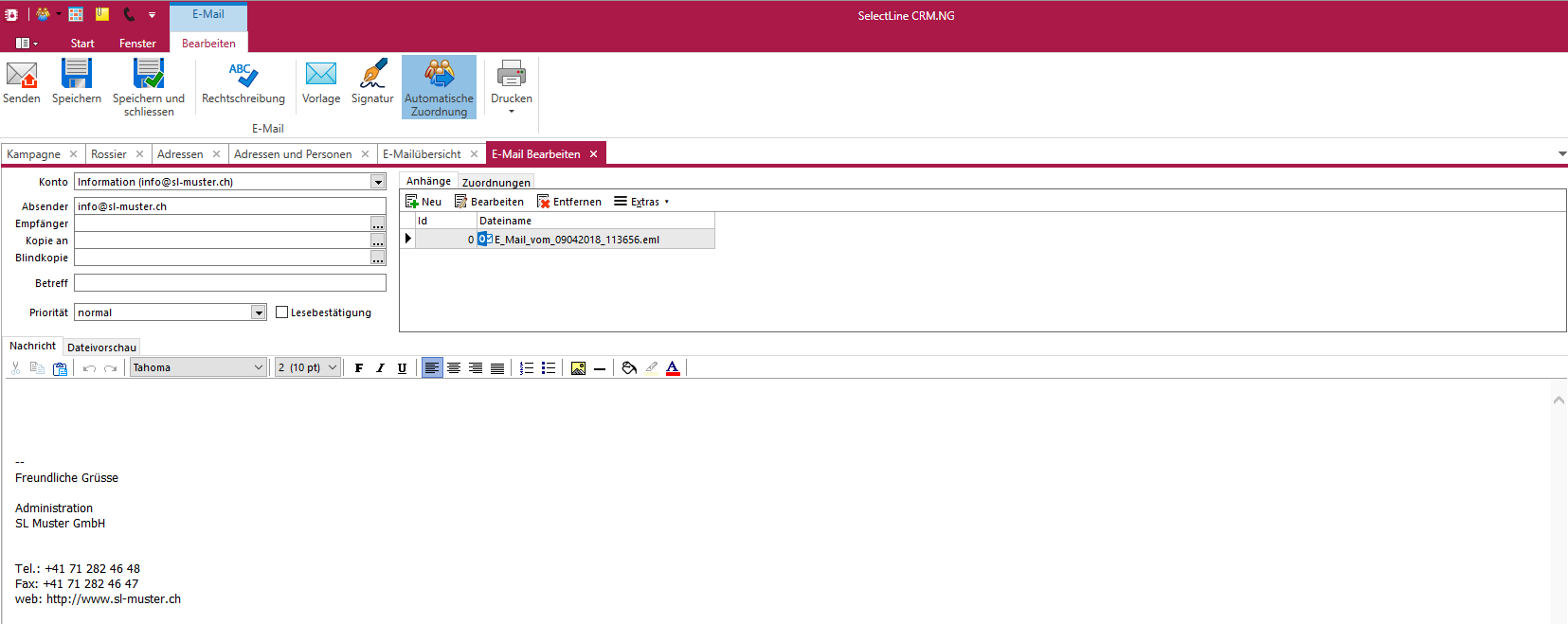This screenshot has height=624, width=1568.
Task: Expand the Konto account dropdown
Action: pos(378,182)
